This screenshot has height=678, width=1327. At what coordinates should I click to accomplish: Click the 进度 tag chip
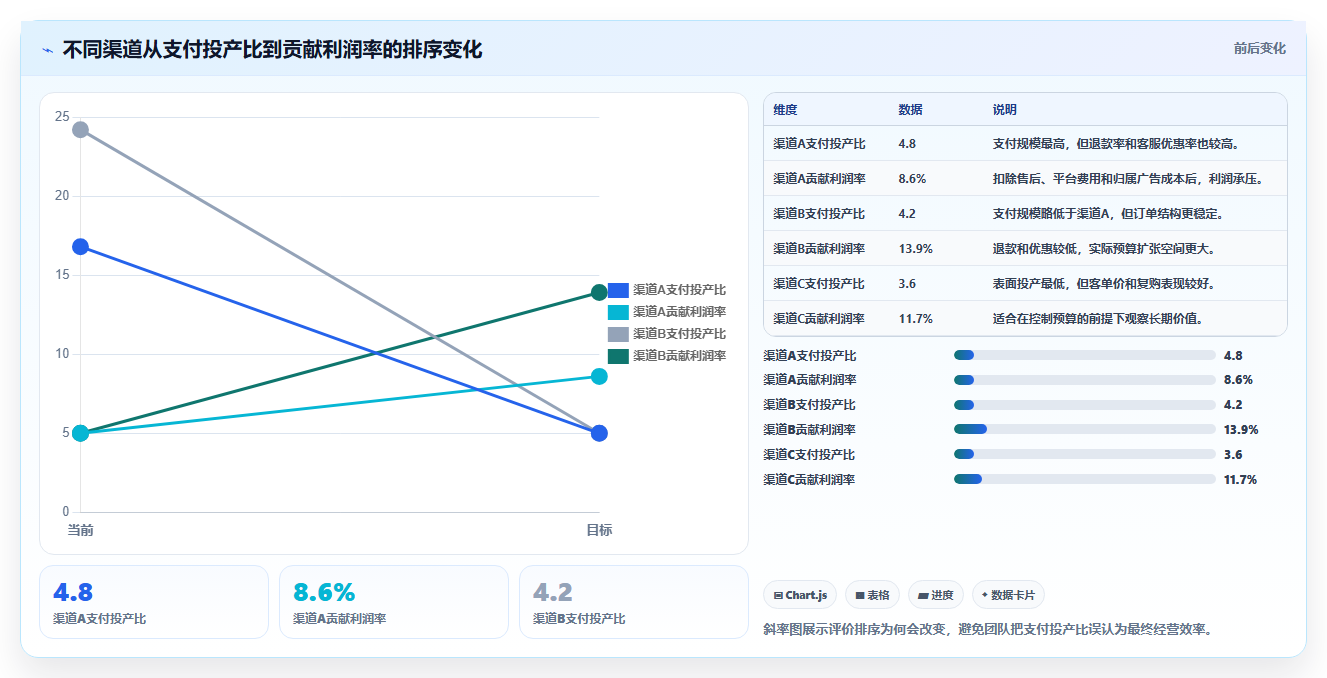pos(936,595)
